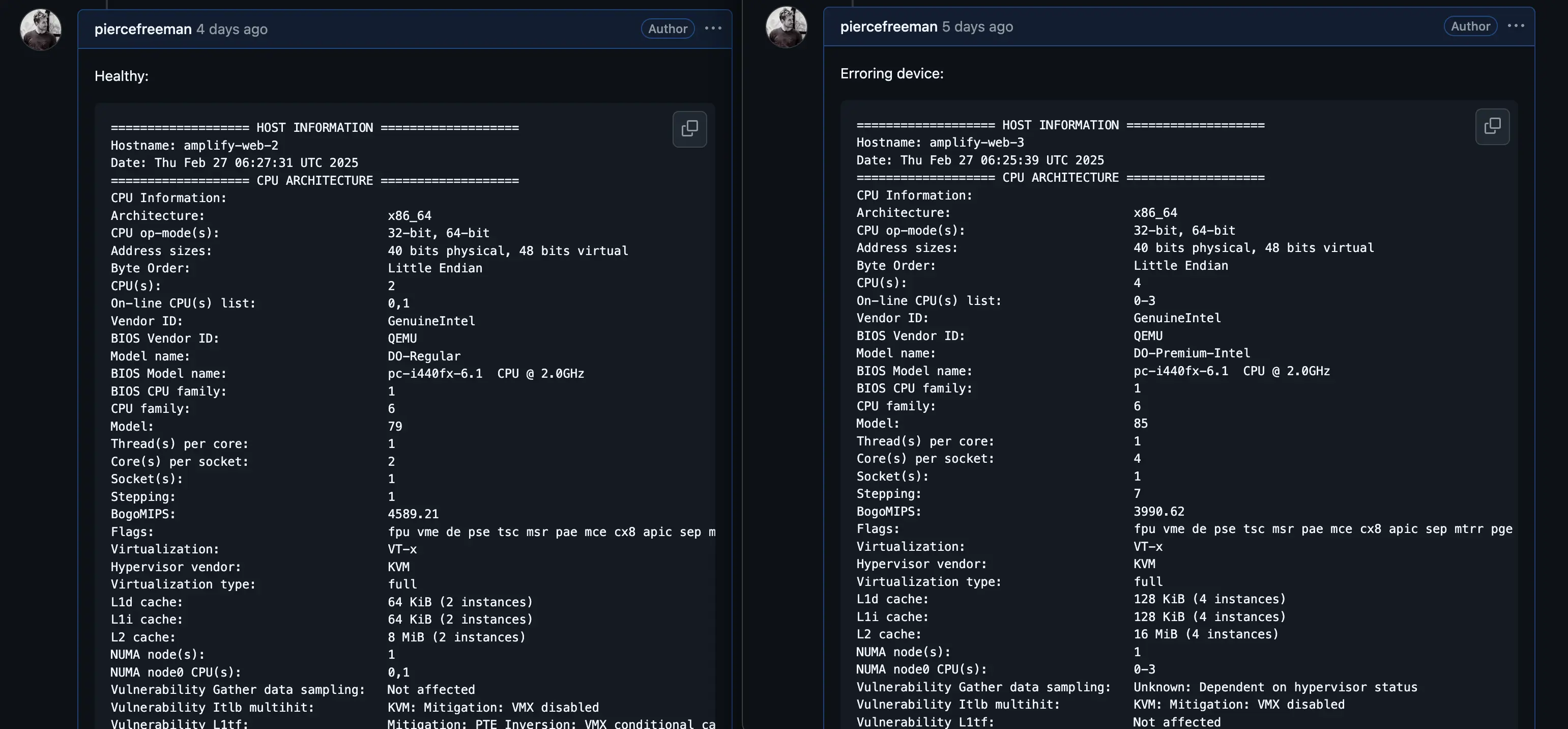The width and height of the screenshot is (1568, 729).
Task: Click the 'Healthy:' text heading
Action: [121, 76]
